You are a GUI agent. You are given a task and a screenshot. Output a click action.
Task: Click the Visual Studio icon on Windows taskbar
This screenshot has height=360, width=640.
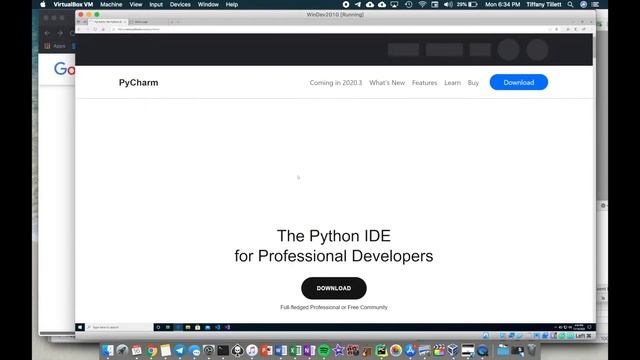227,327
